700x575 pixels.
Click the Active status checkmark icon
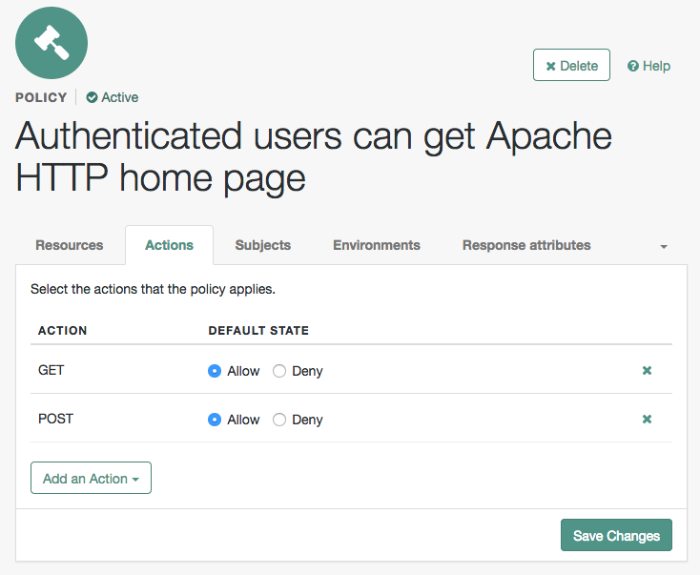click(x=92, y=97)
